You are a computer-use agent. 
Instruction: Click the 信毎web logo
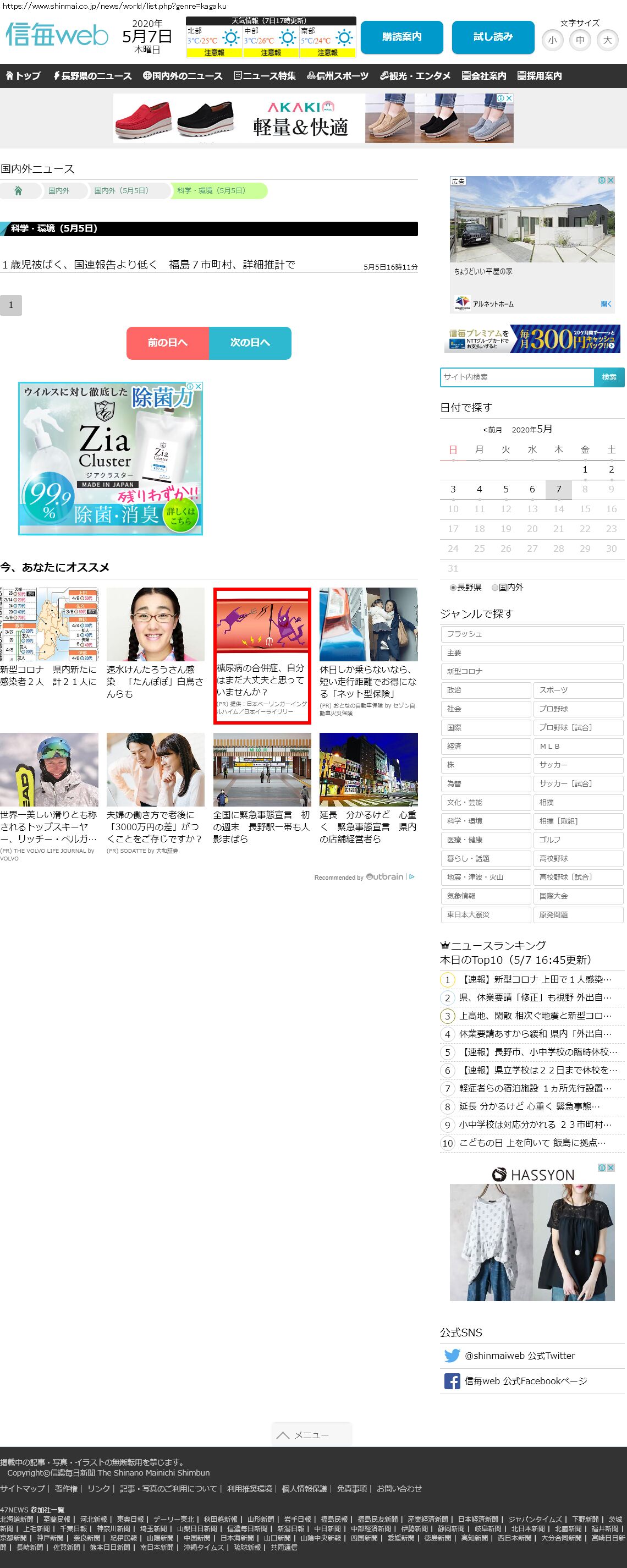coord(57,35)
